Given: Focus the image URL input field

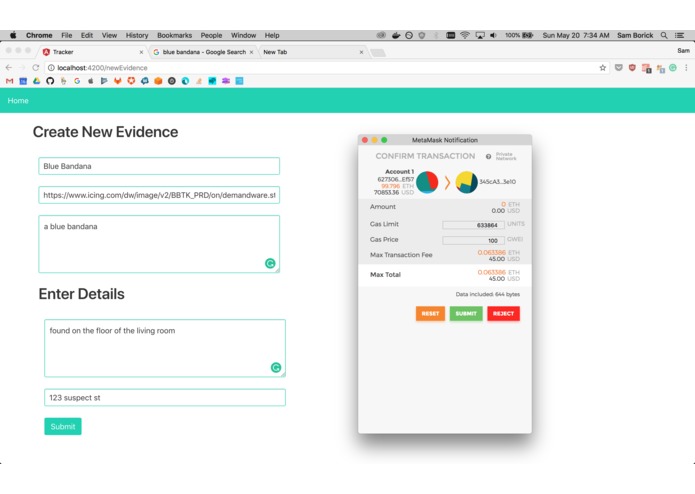Looking at the screenshot, I should (159, 195).
